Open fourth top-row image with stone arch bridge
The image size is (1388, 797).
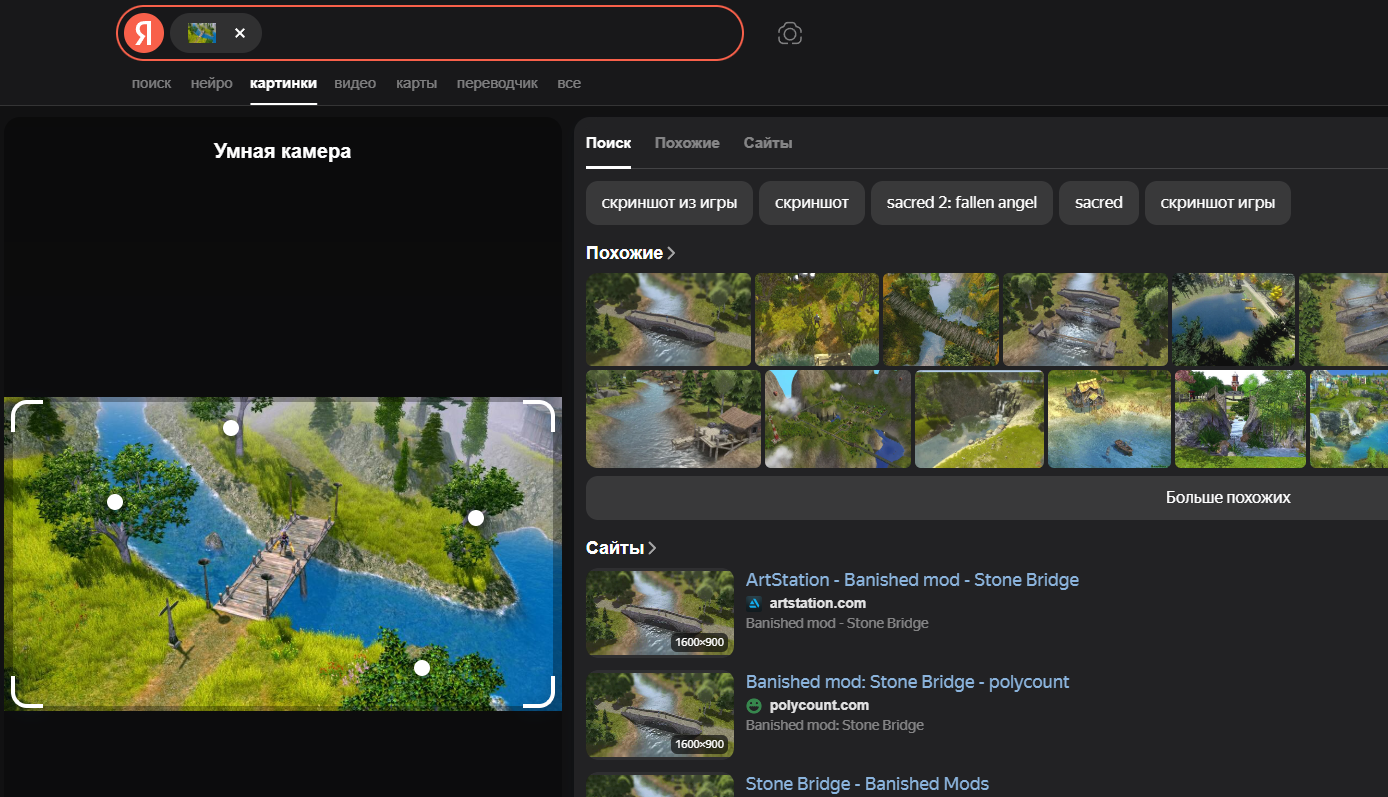[x=1085, y=319]
